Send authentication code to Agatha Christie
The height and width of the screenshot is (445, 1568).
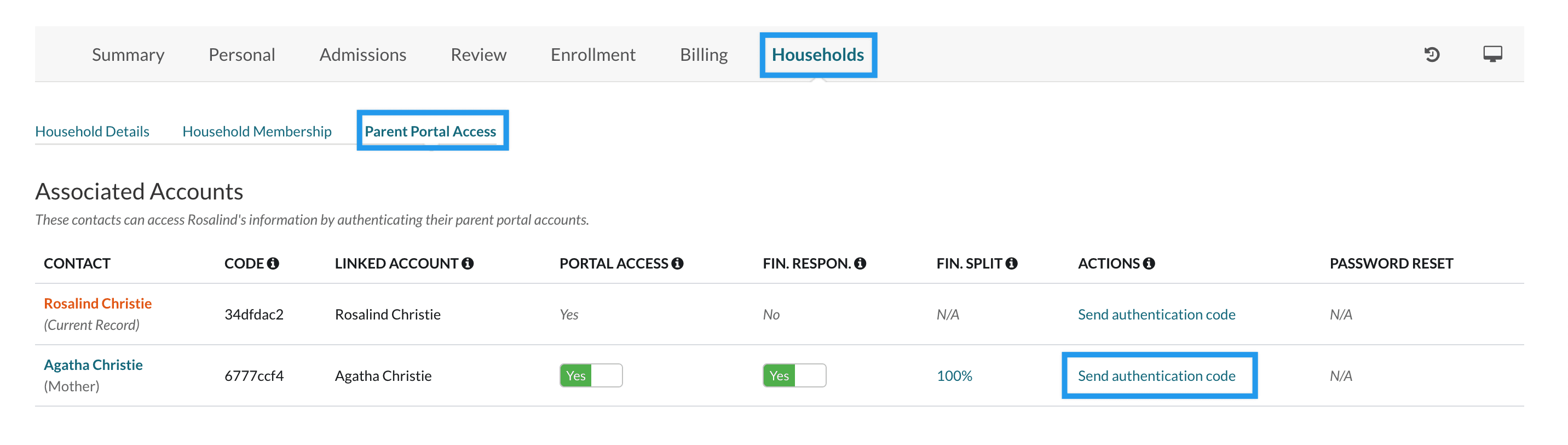pos(1156,375)
